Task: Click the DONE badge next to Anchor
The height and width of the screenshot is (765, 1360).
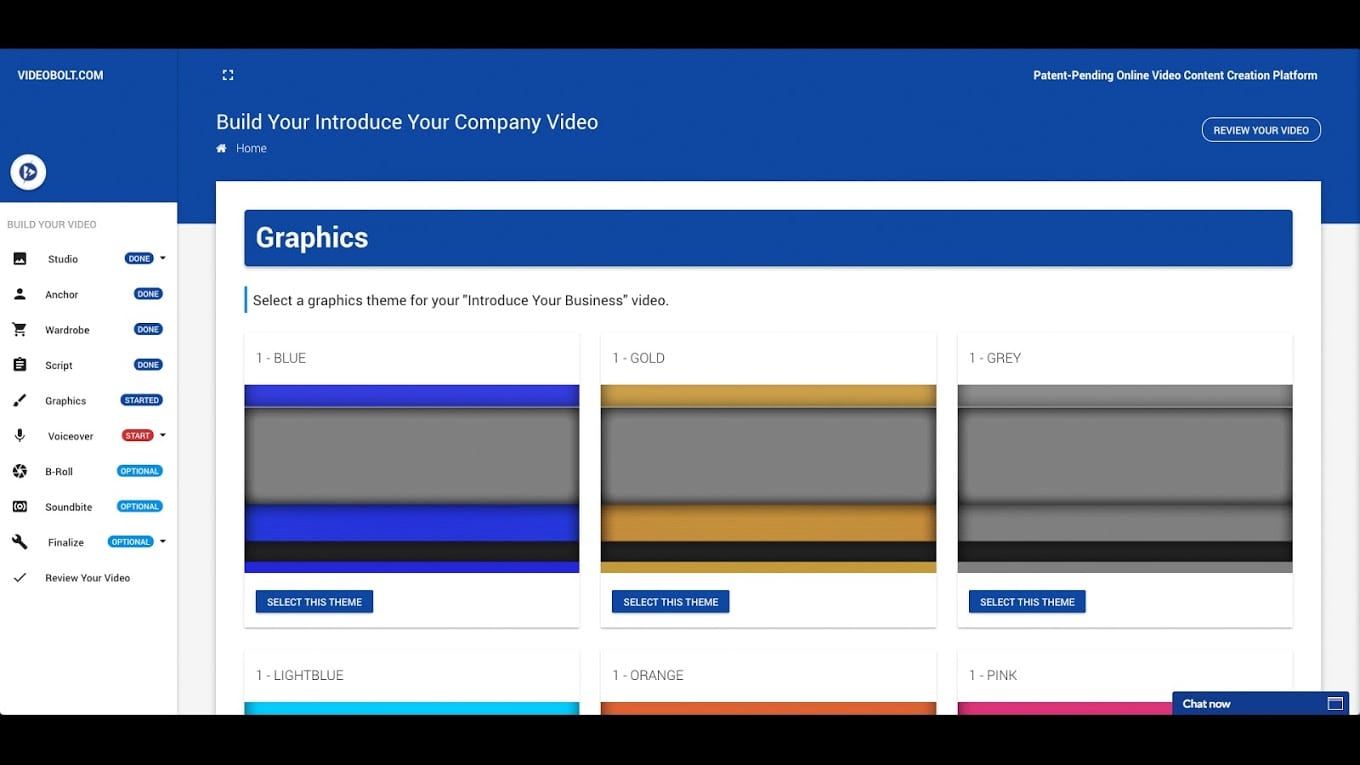Action: 148,294
